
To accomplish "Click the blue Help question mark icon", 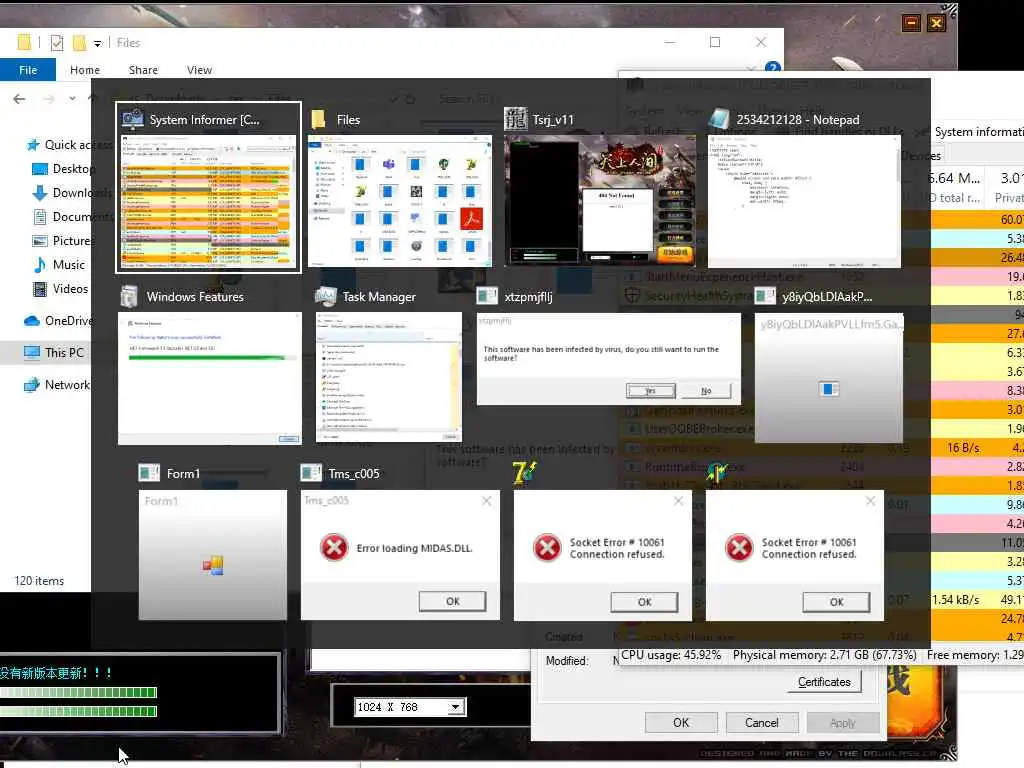I will 773,66.
